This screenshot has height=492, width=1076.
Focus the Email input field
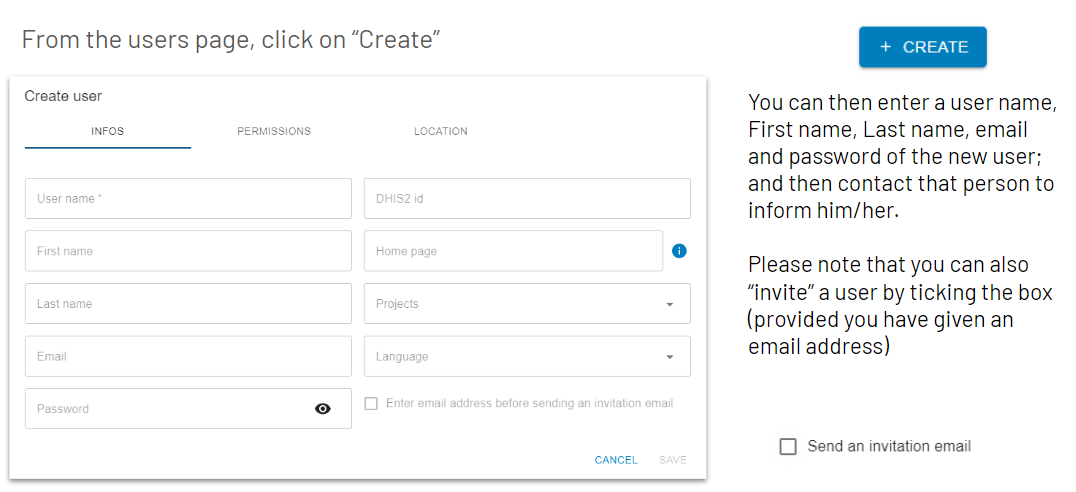coord(188,356)
